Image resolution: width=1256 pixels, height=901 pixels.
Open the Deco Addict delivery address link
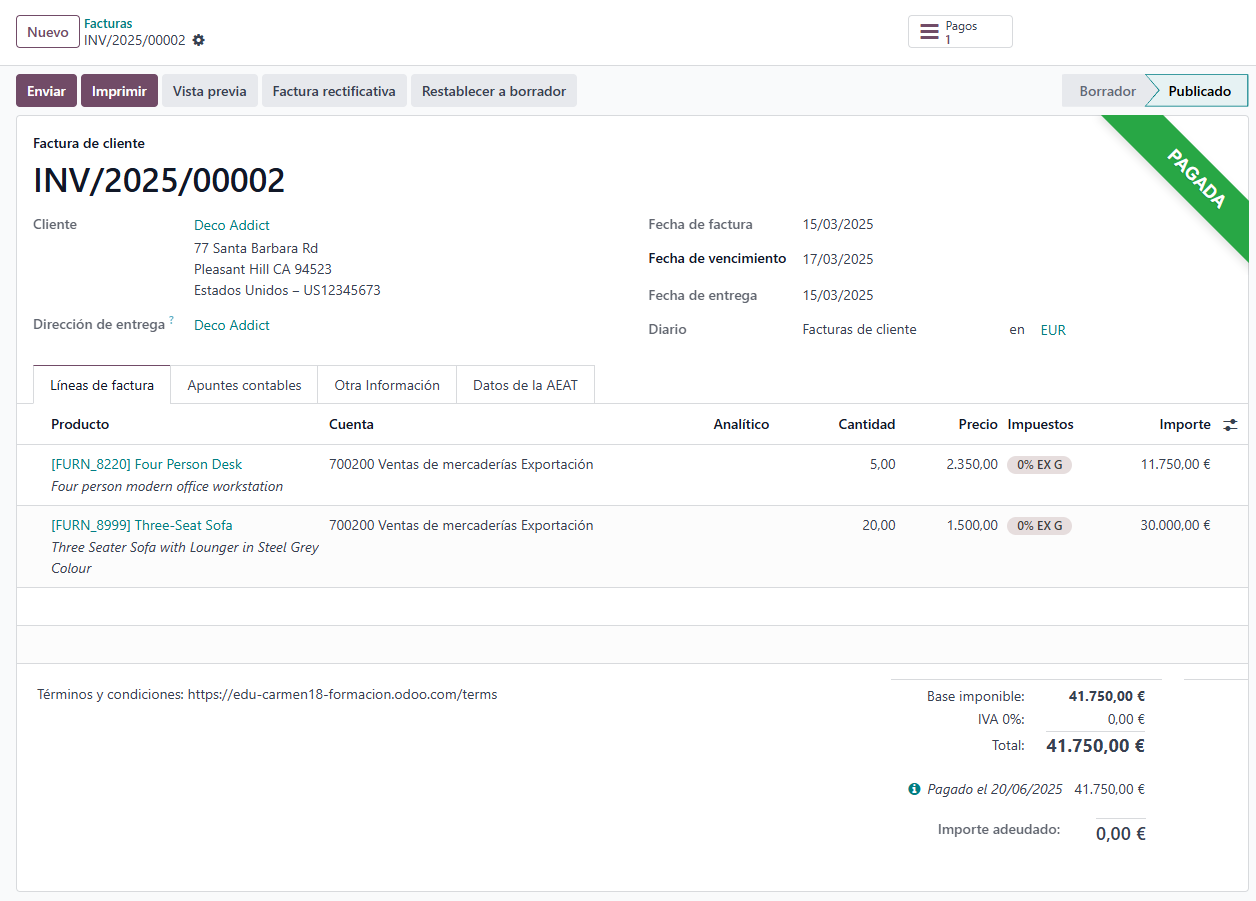(x=232, y=325)
